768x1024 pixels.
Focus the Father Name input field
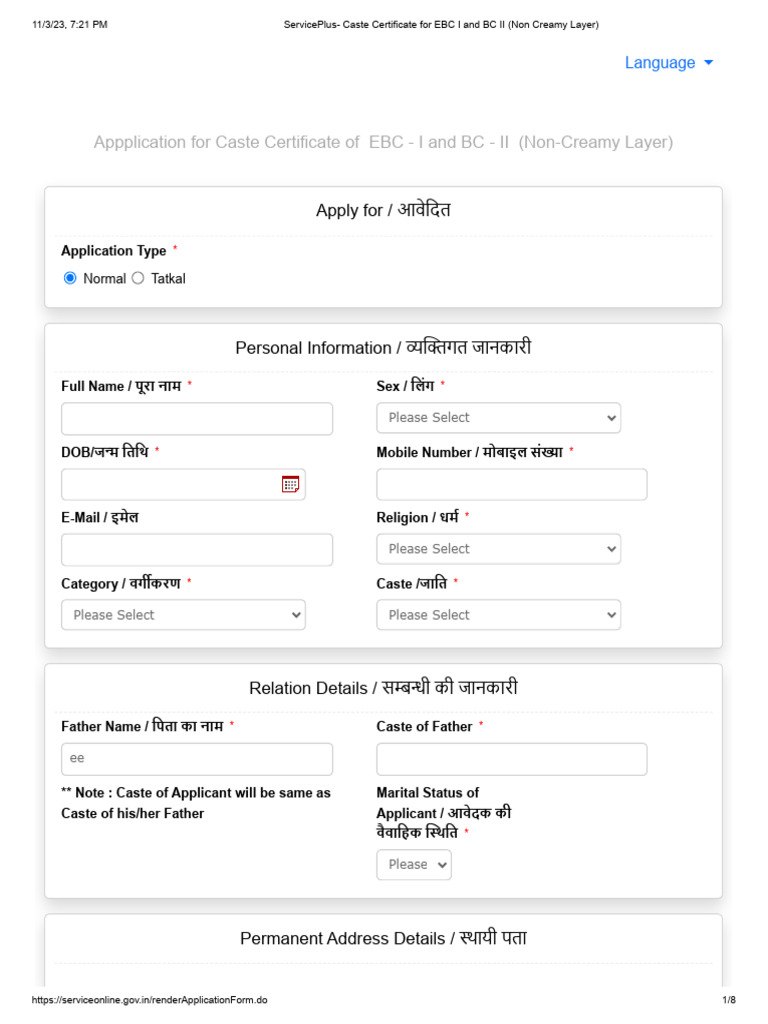197,759
